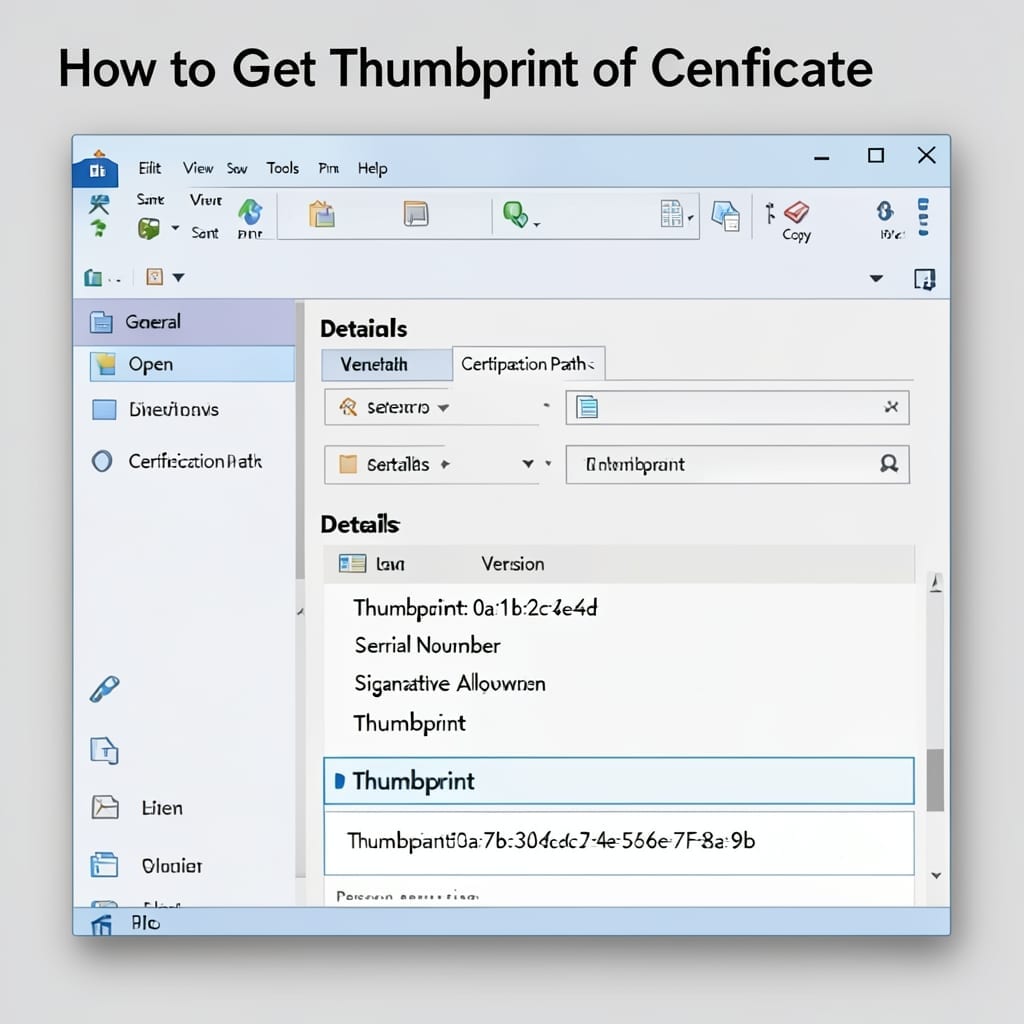The image size is (1024, 1024).
Task: Select Oloaier in the sidebar
Action: click(172, 866)
